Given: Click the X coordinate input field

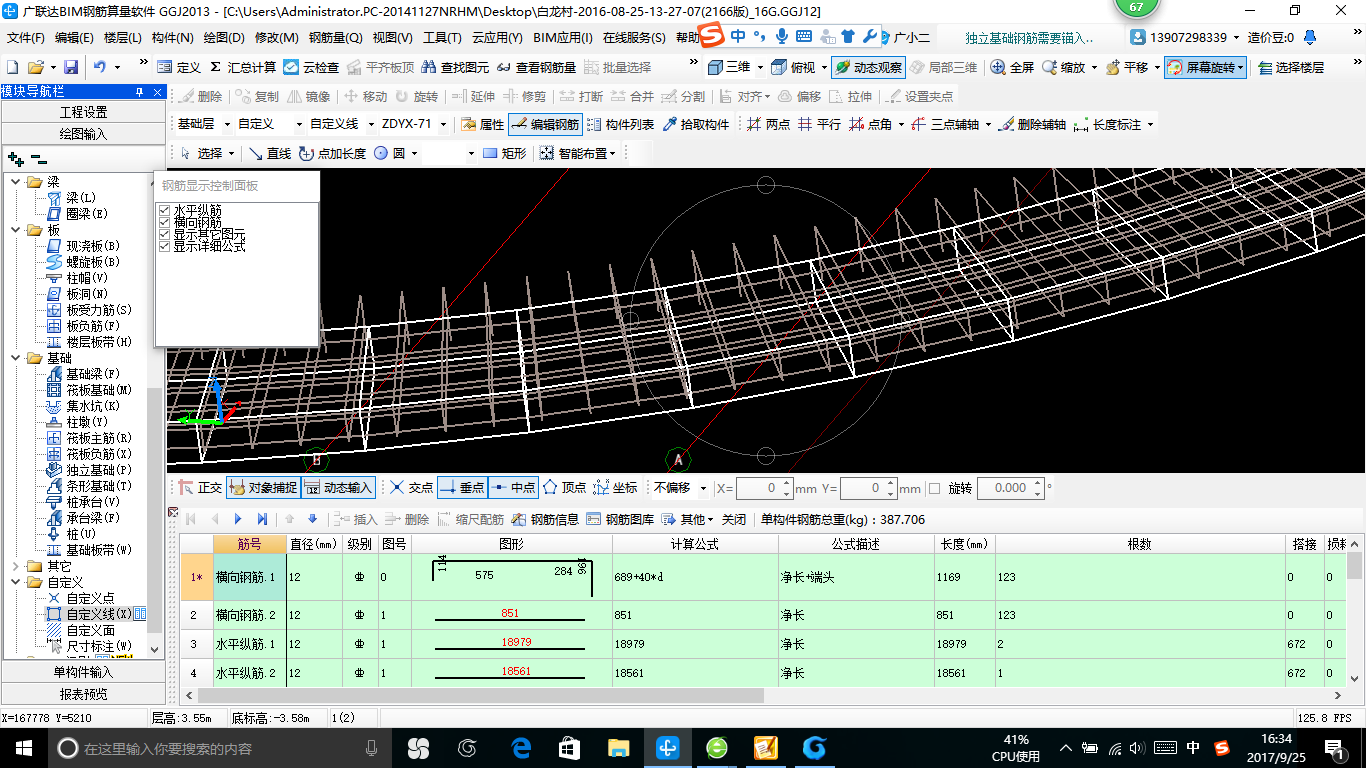Looking at the screenshot, I should click(764, 488).
